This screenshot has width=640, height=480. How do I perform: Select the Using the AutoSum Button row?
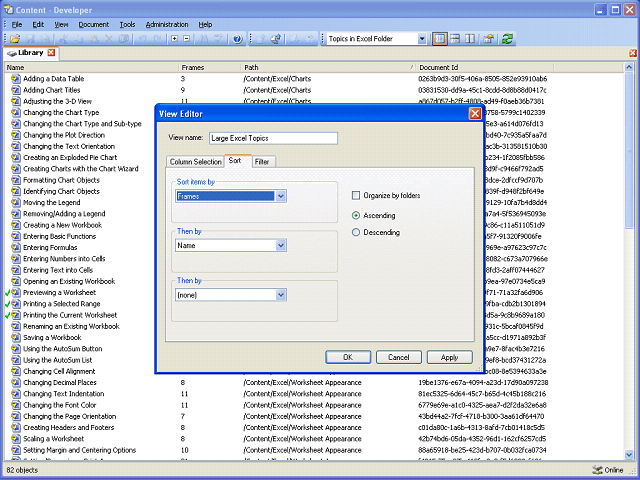tap(63, 349)
